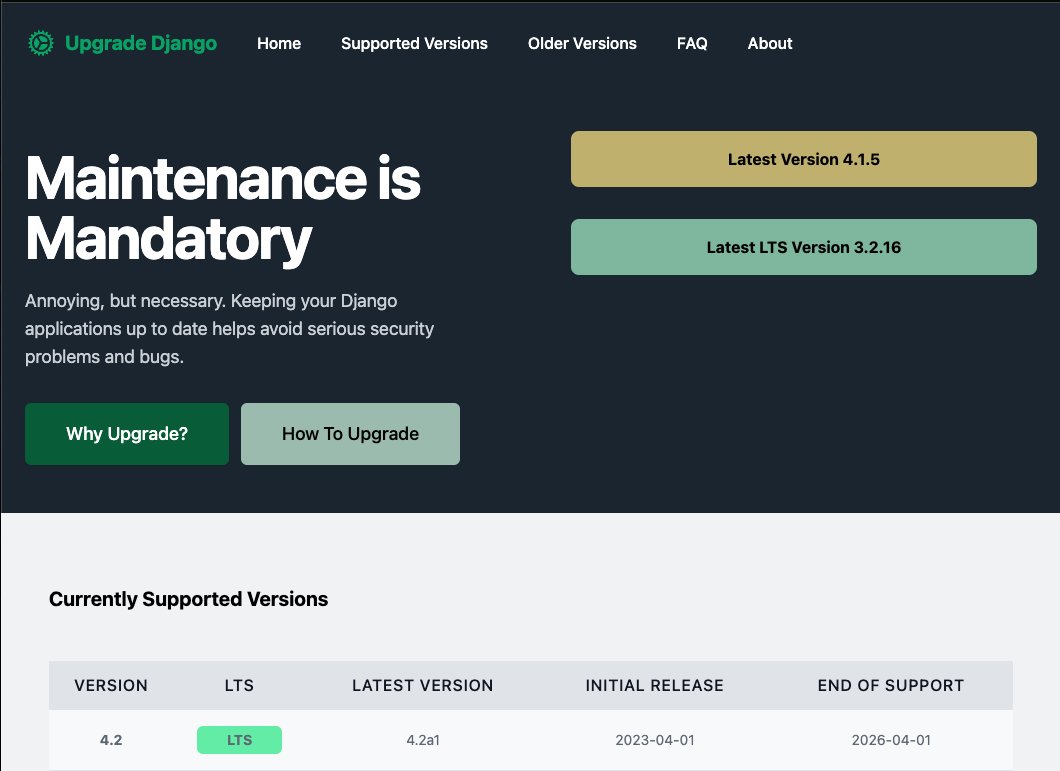Click the LATEST VERSION column header
This screenshot has width=1060, height=771.
[x=422, y=686]
